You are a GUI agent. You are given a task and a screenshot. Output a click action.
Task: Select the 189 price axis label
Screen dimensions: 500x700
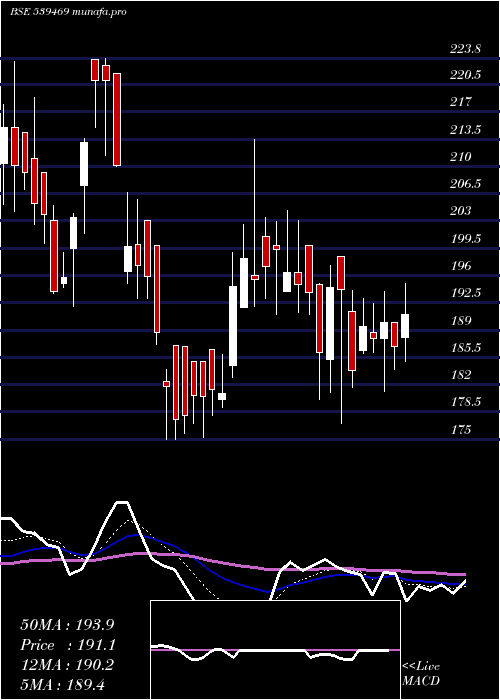pos(460,321)
